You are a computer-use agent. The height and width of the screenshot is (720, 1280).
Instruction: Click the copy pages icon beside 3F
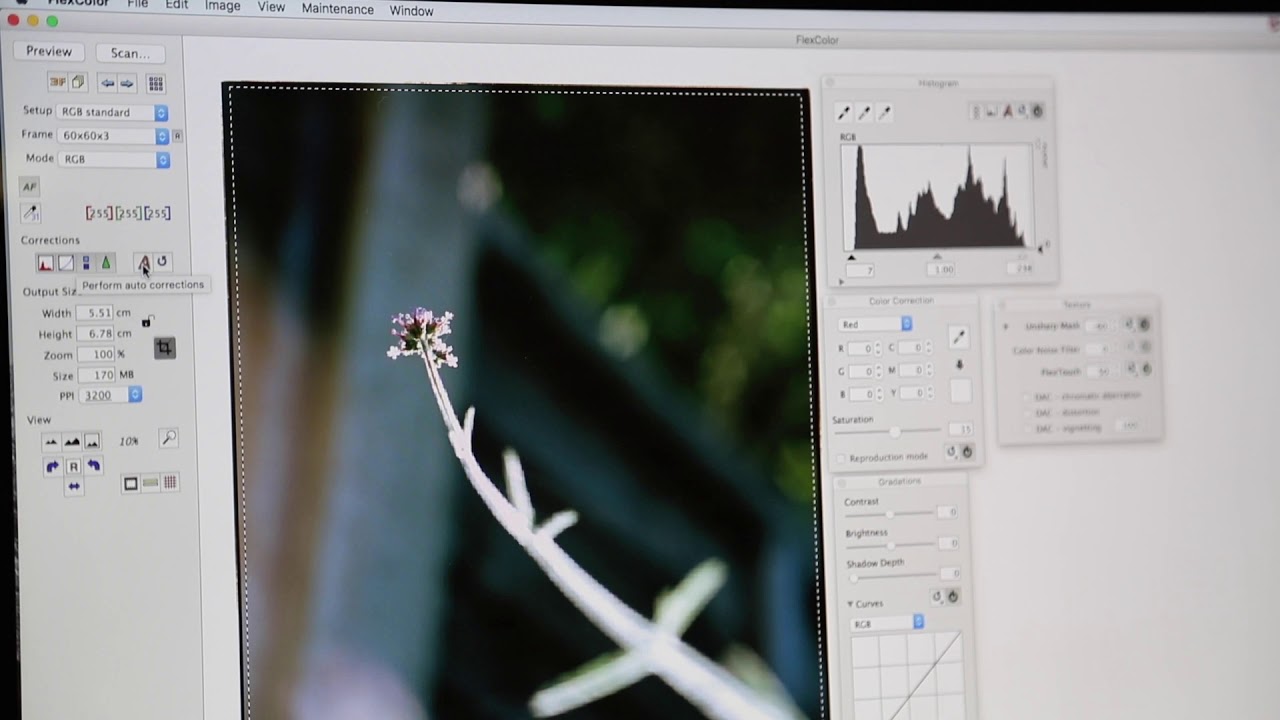point(78,82)
